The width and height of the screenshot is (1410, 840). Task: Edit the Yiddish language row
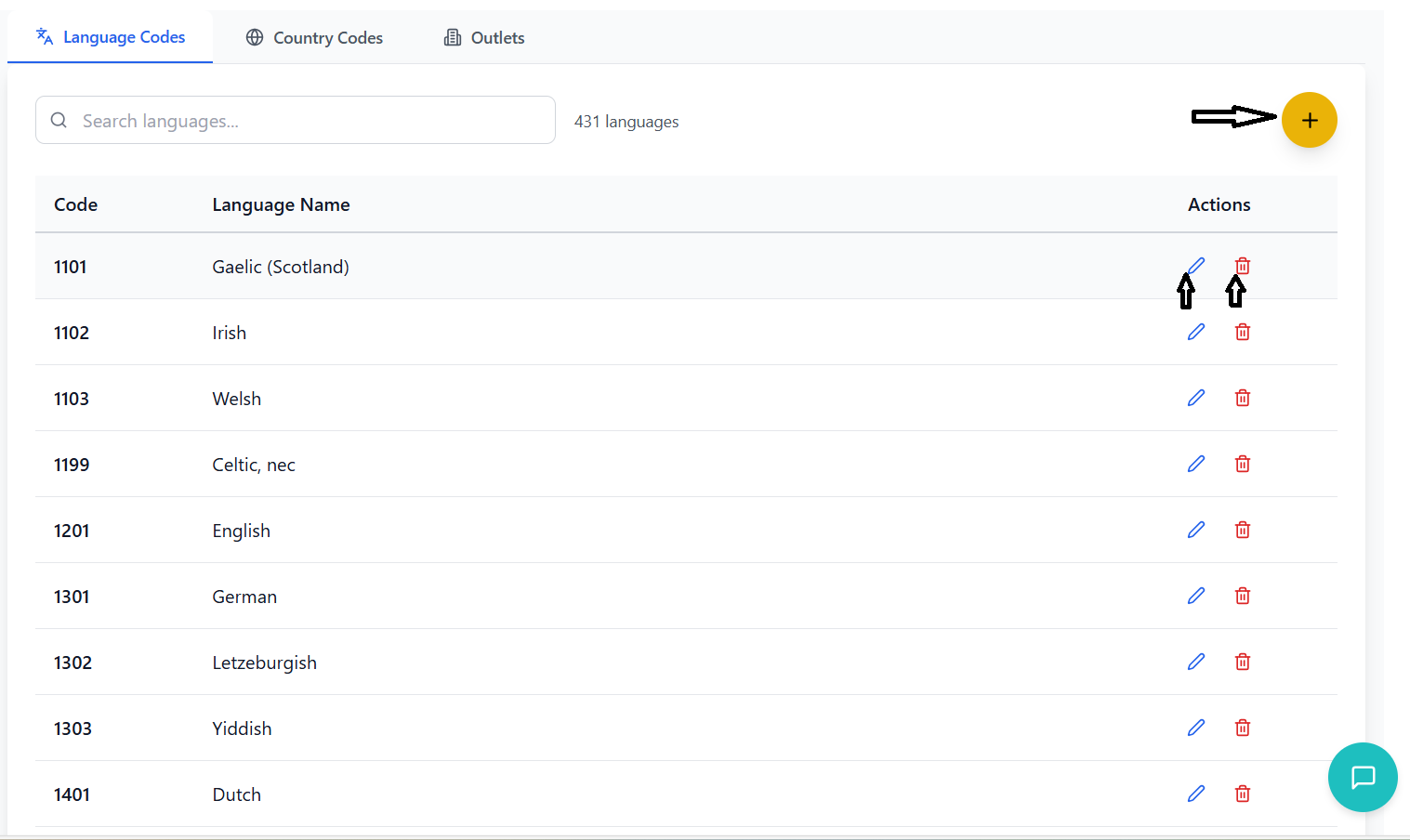click(x=1196, y=728)
